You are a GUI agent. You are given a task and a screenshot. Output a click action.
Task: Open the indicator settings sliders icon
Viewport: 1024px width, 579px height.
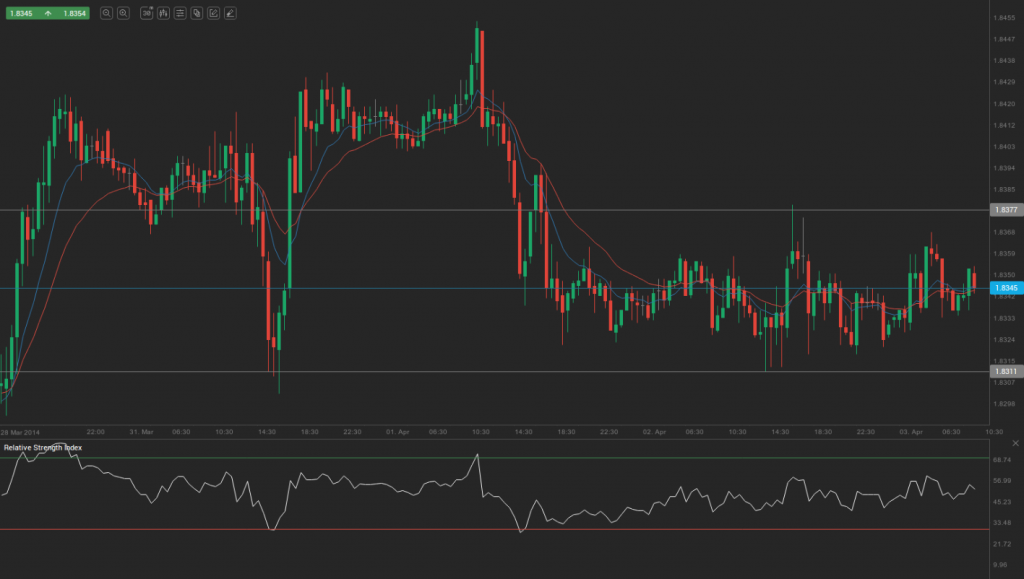pyautogui.click(x=180, y=13)
